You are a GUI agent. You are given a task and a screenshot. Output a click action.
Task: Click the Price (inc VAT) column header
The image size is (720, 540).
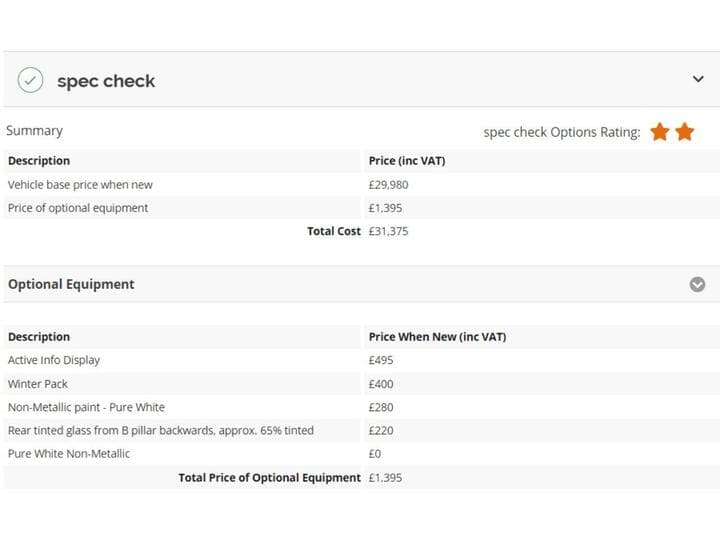pos(407,161)
